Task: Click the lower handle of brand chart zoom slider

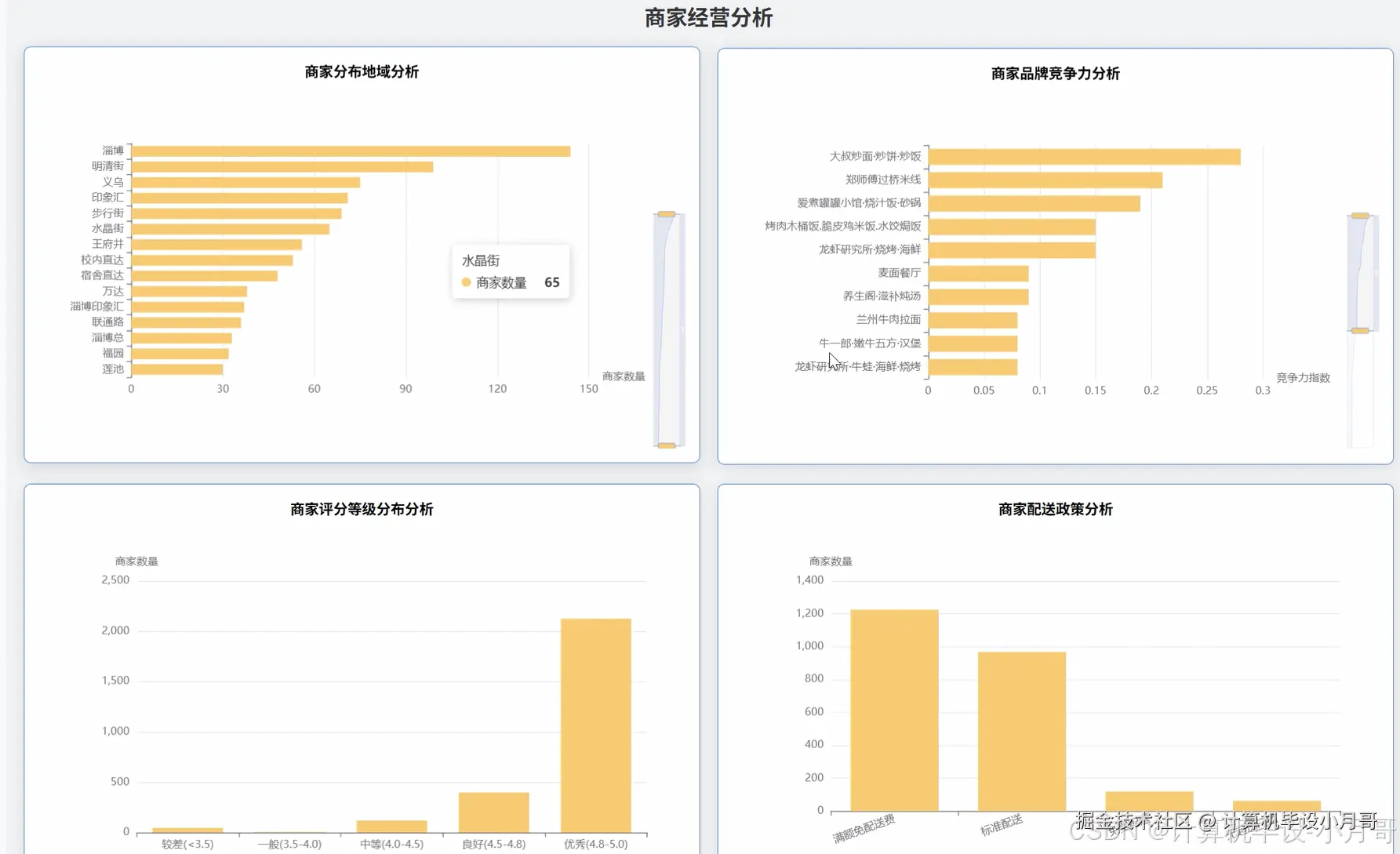Action: pyautogui.click(x=1360, y=331)
